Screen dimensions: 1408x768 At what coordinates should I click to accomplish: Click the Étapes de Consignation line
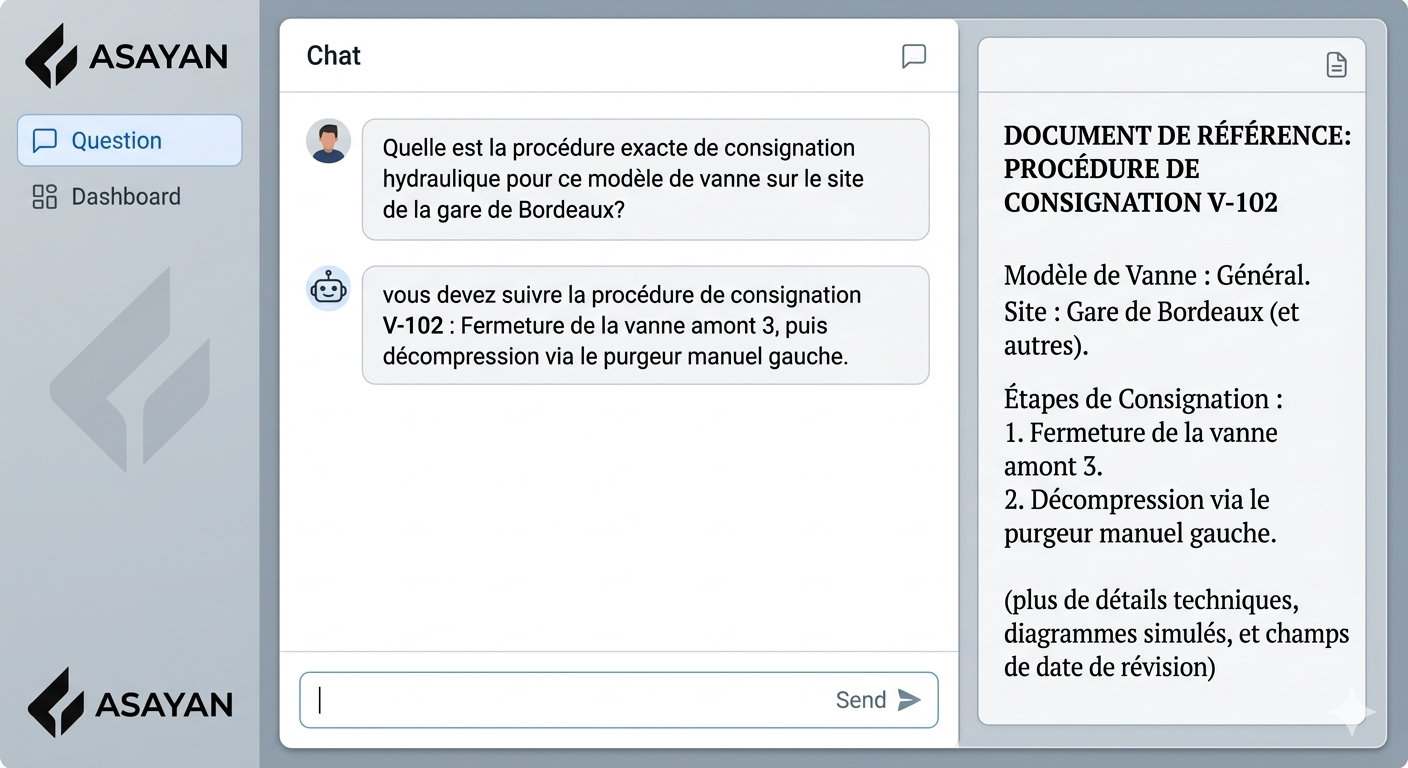(x=1143, y=399)
